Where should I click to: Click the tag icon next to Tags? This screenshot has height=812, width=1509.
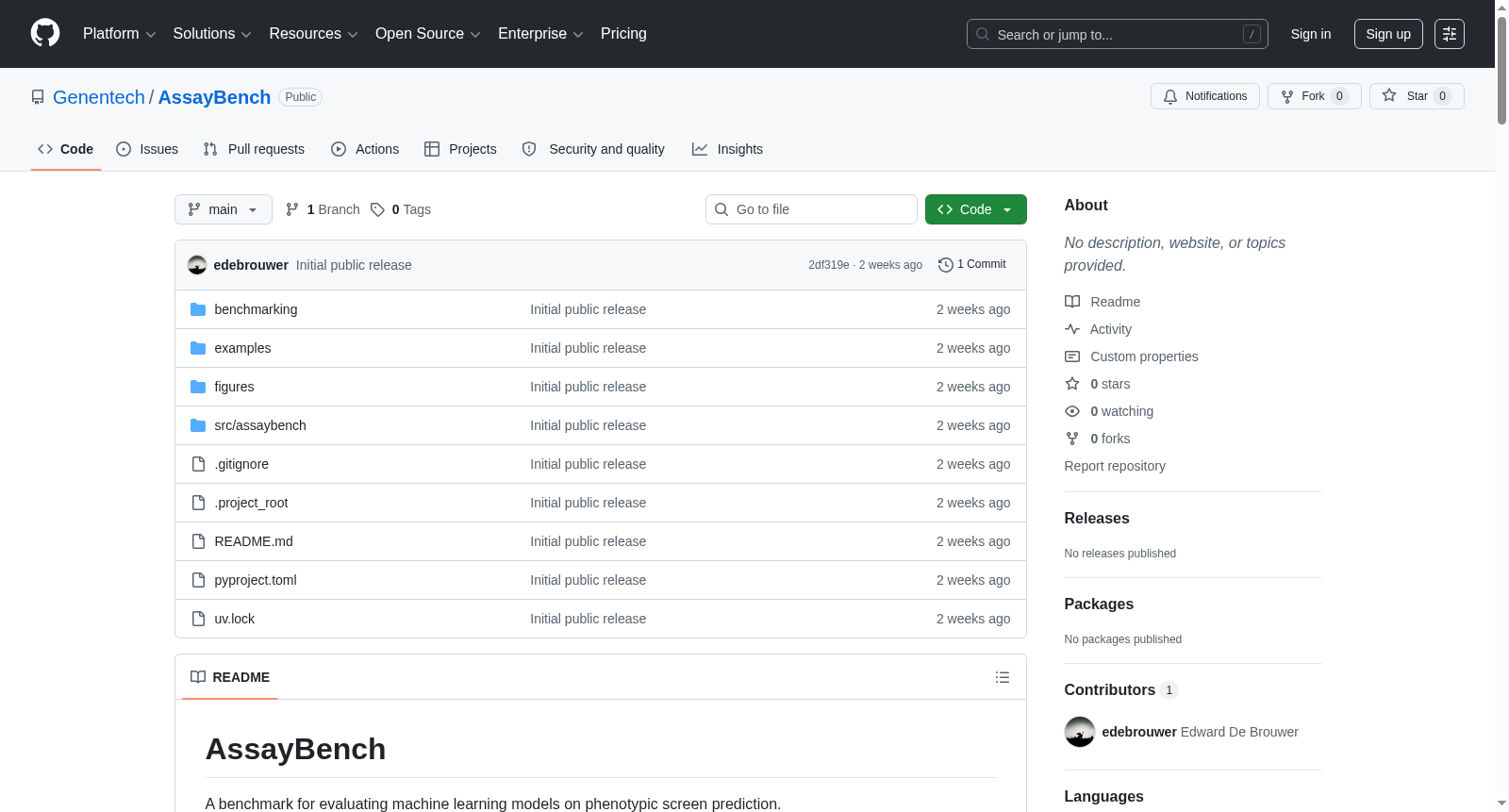coord(377,209)
